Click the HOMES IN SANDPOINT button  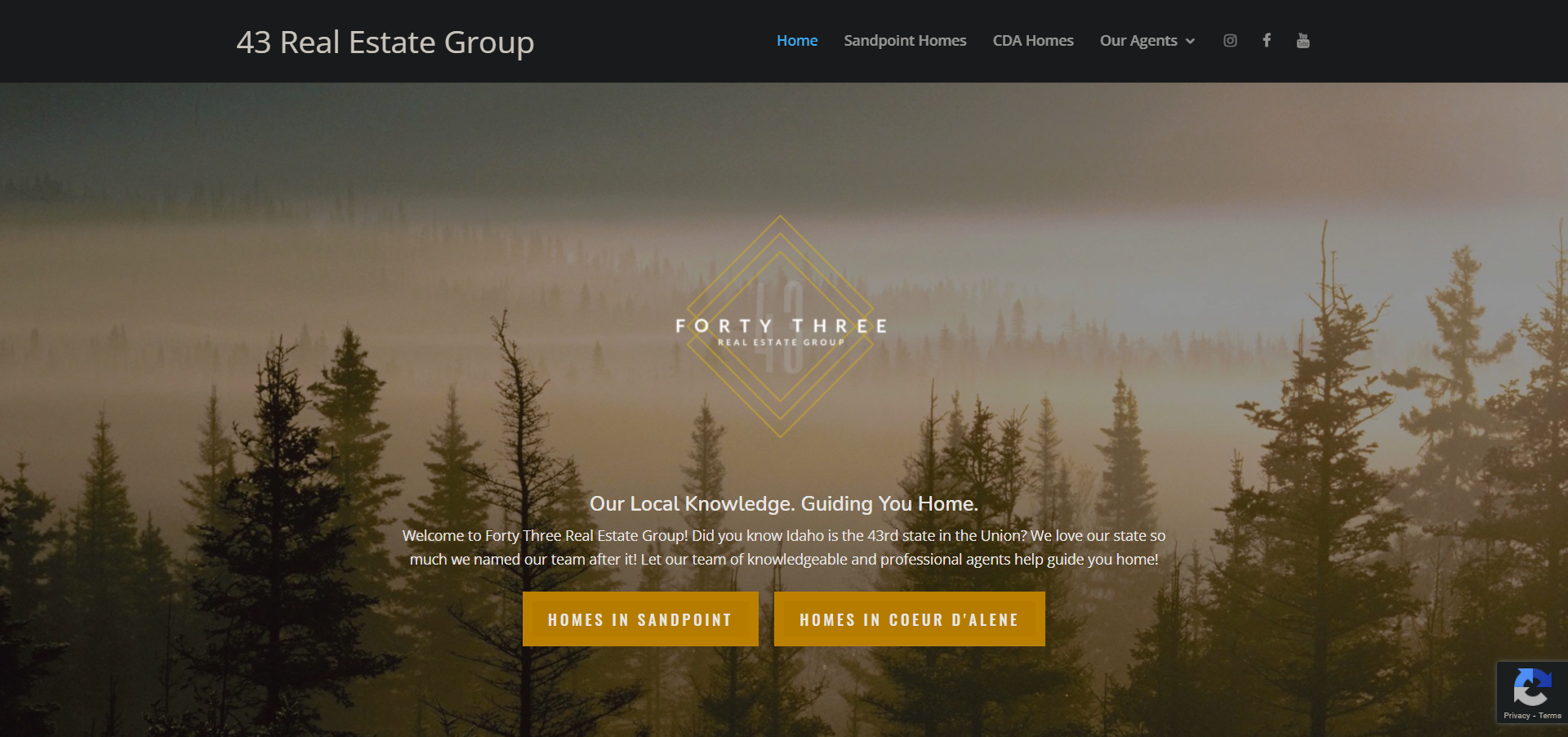click(640, 619)
